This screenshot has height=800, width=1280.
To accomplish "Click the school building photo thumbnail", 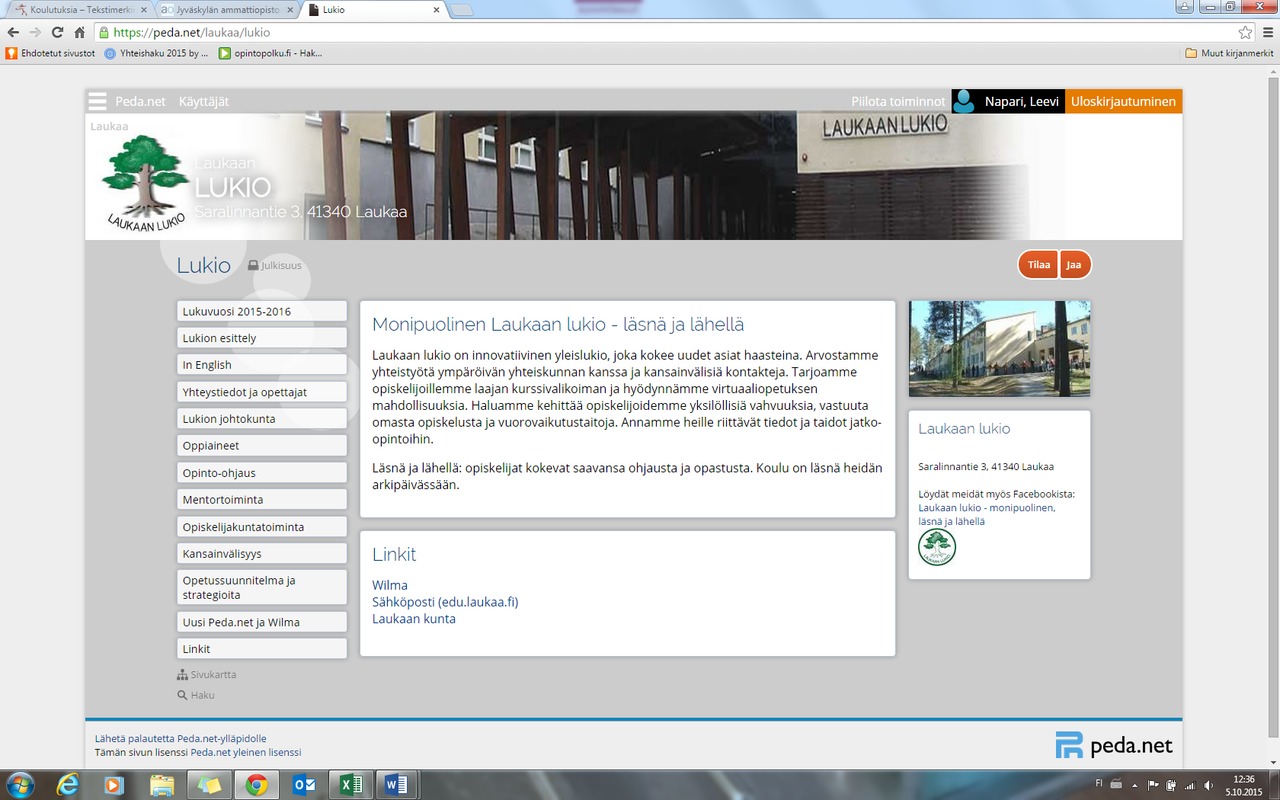I will tap(999, 349).
